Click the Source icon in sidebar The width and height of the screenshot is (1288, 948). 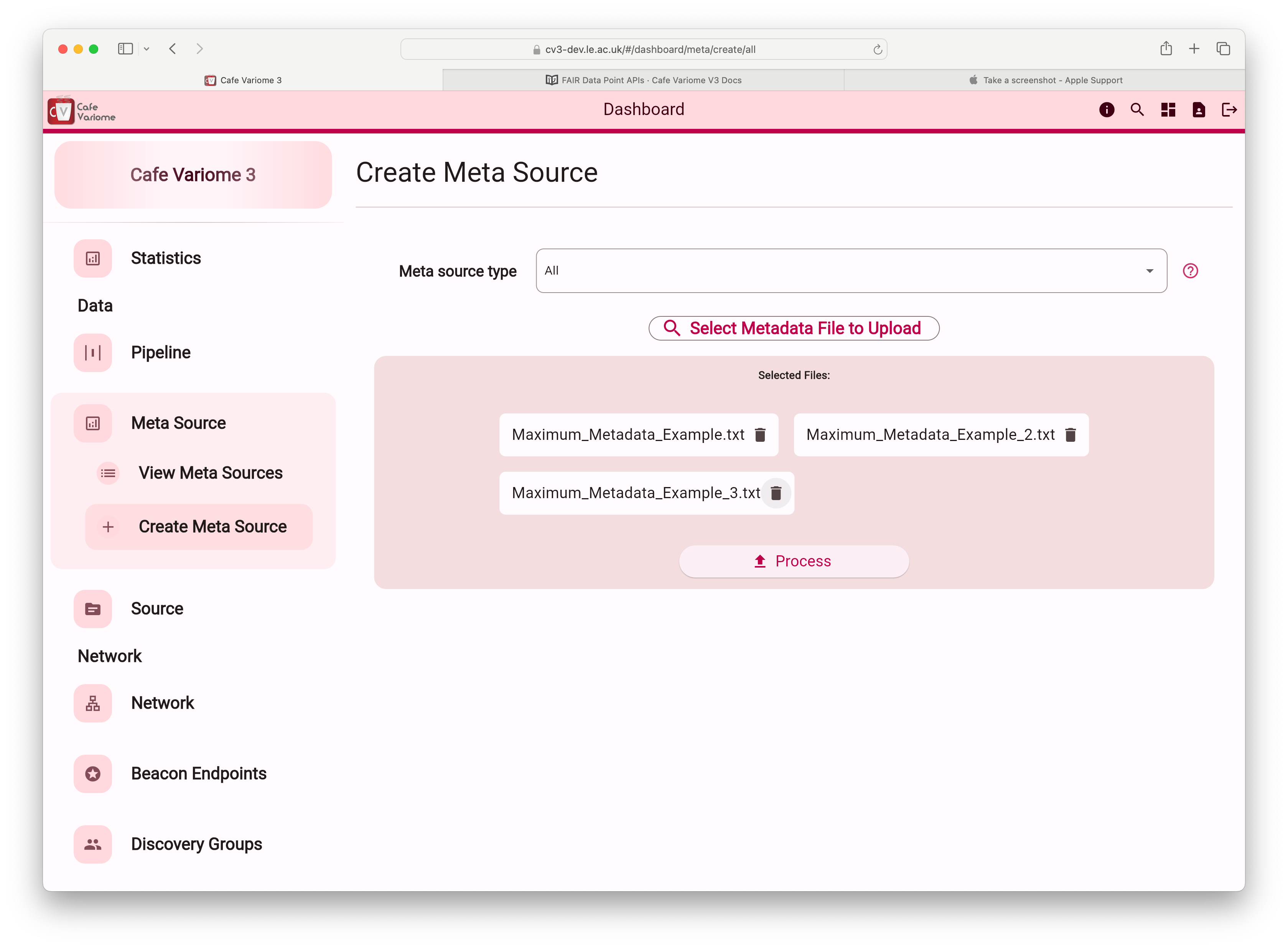pyautogui.click(x=92, y=608)
